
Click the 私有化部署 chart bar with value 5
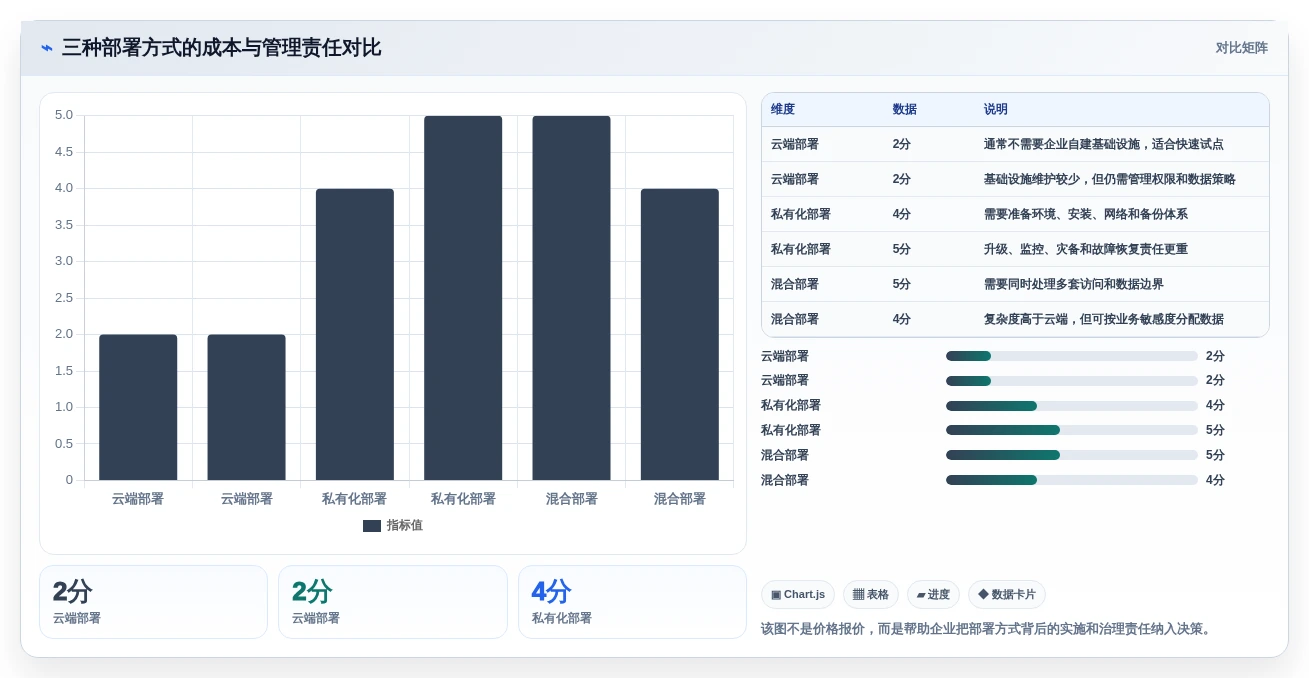[463, 298]
